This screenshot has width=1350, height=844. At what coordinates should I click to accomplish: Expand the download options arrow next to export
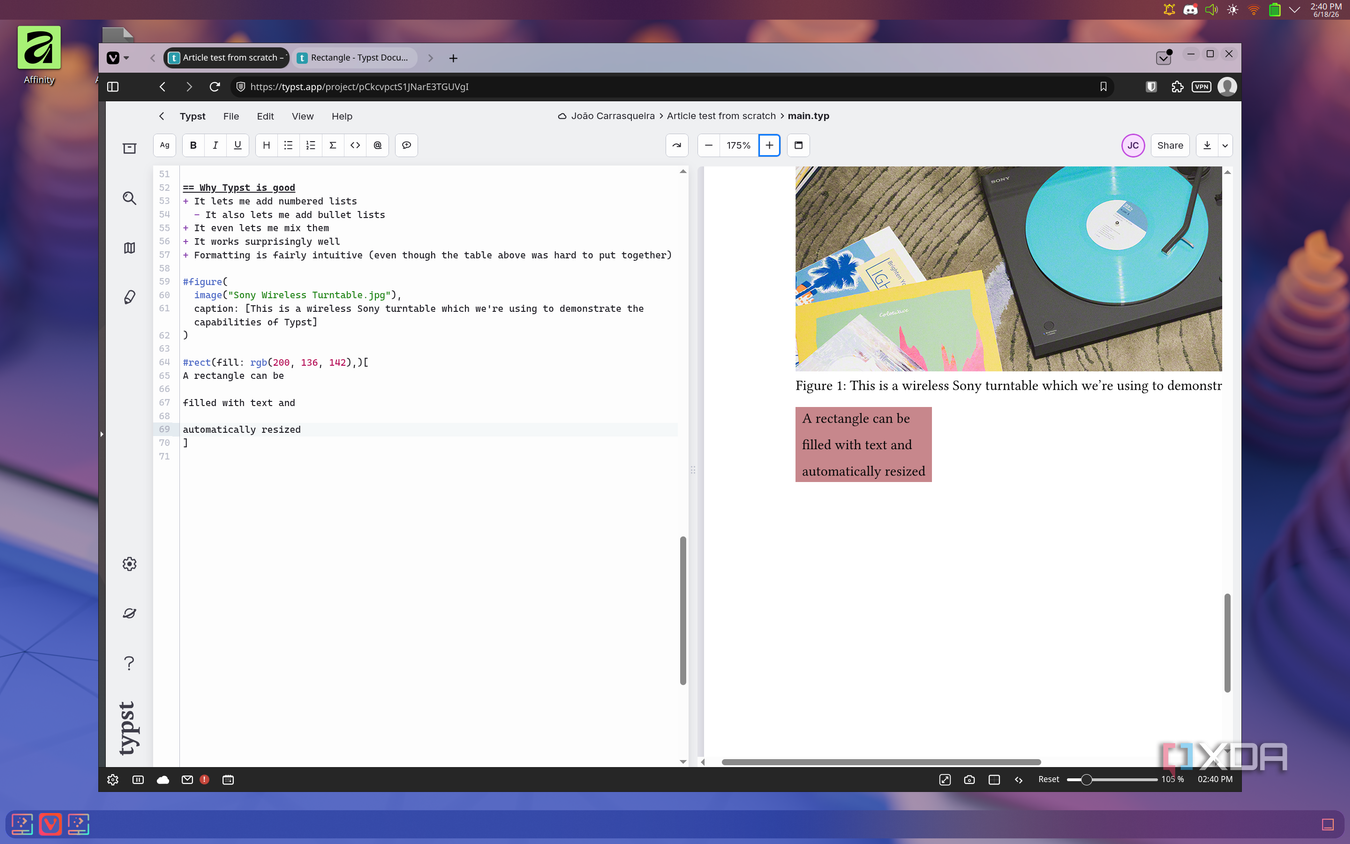click(x=1225, y=145)
